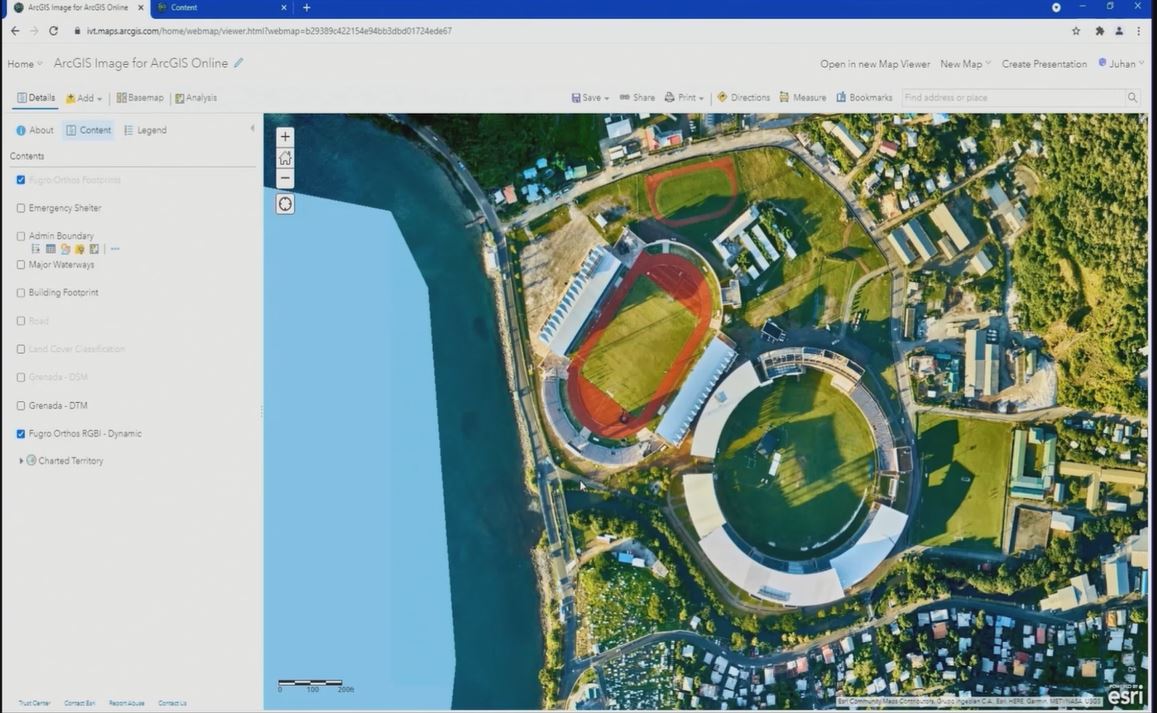1157x713 pixels.
Task: Open browser menu three dots
Action: click(1139, 31)
